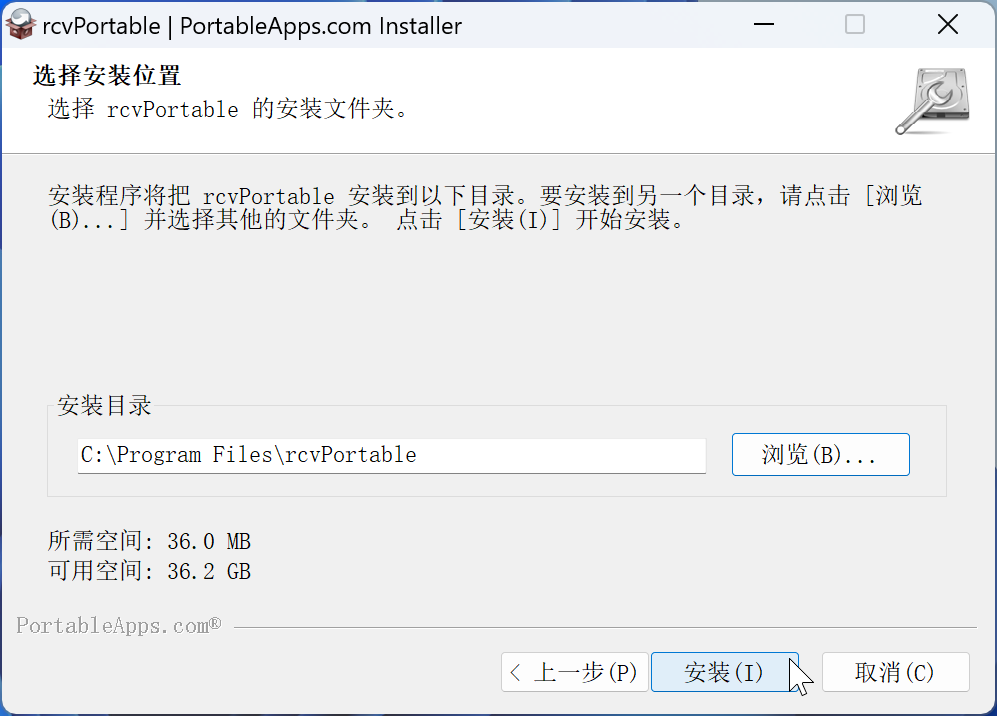The width and height of the screenshot is (997, 716).
Task: Open the 浏览(B)... folder browser
Action: point(820,455)
